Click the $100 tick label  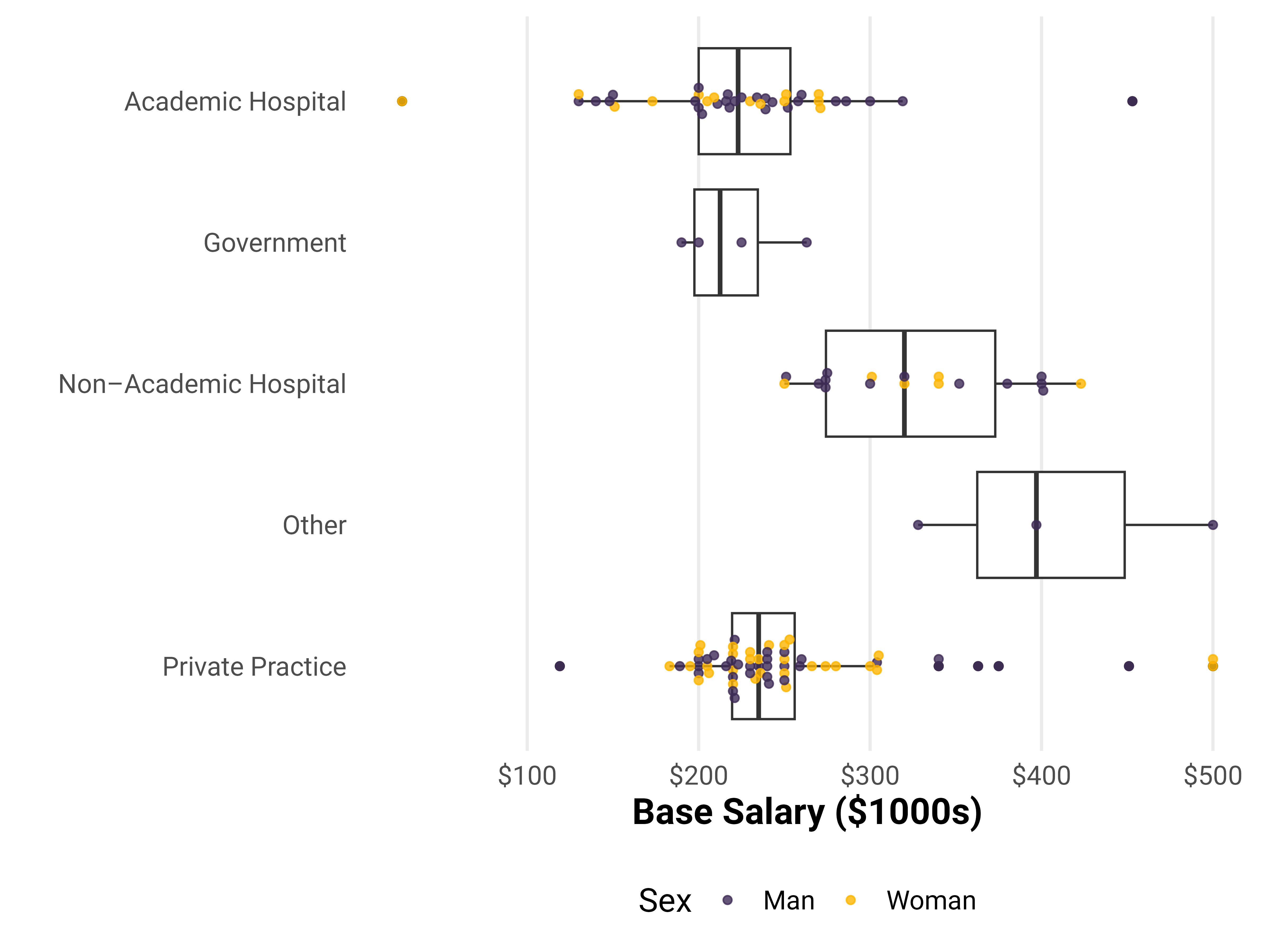527,776
